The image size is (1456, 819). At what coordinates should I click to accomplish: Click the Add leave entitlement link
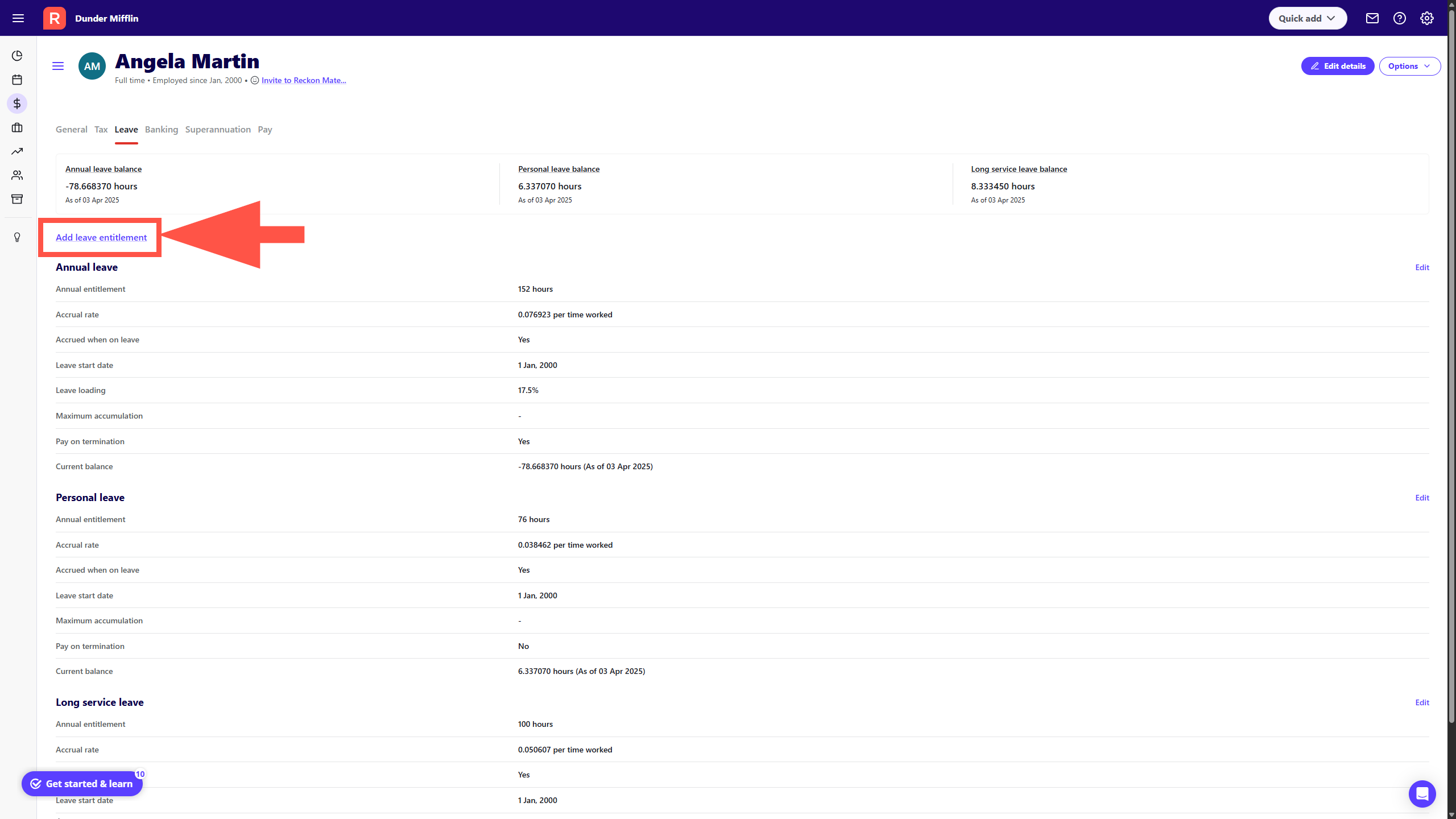(x=101, y=238)
